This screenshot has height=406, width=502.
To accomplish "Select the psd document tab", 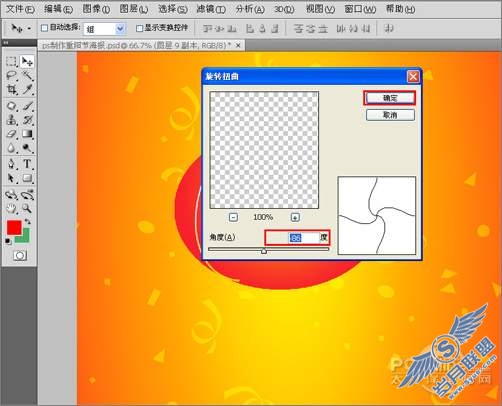I will pos(141,45).
